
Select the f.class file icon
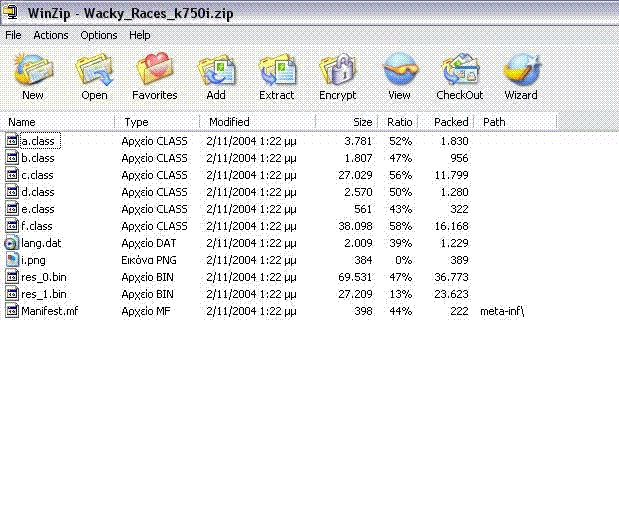point(12,225)
